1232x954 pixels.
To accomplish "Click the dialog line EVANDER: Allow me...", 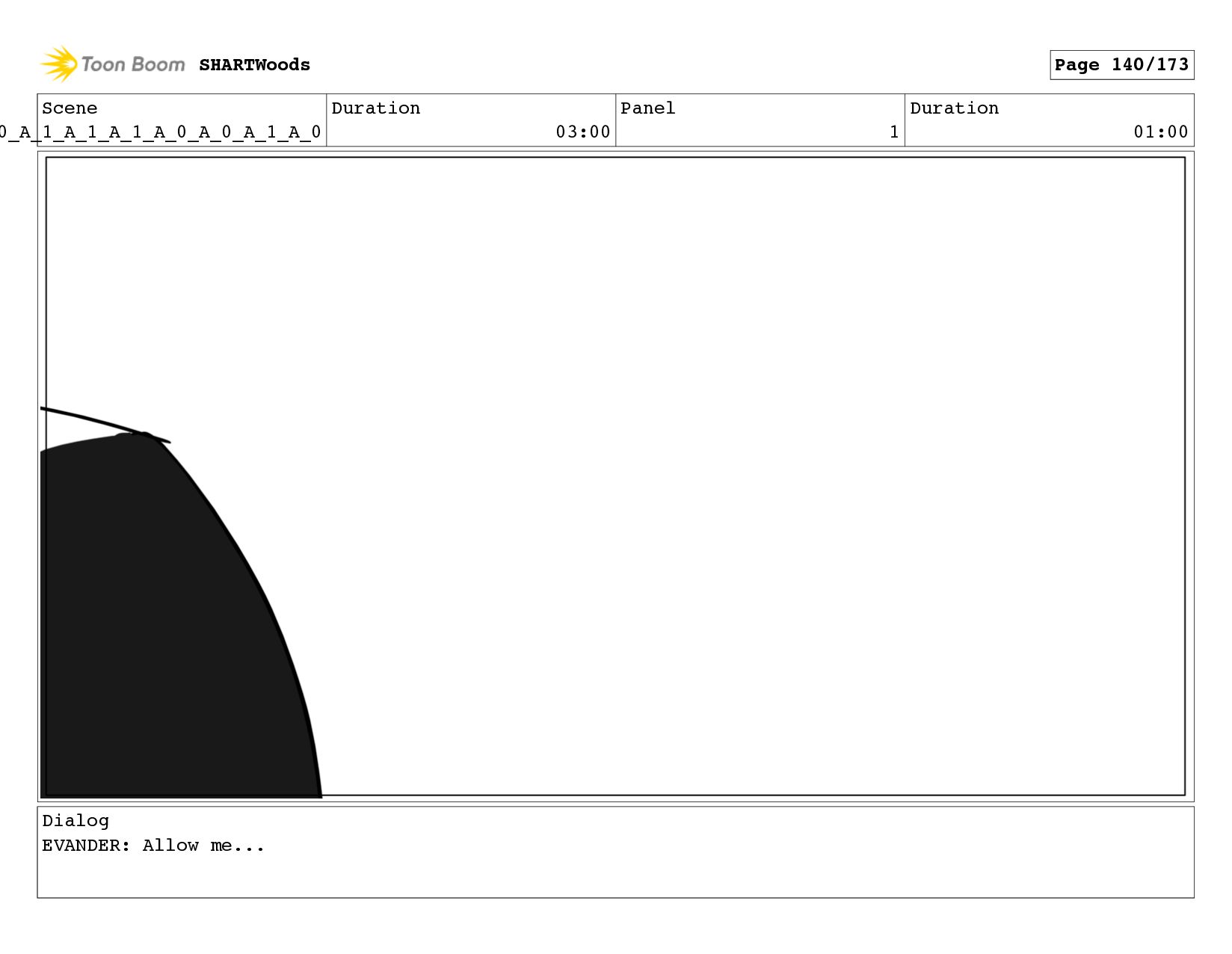I will pyautogui.click(x=153, y=846).
